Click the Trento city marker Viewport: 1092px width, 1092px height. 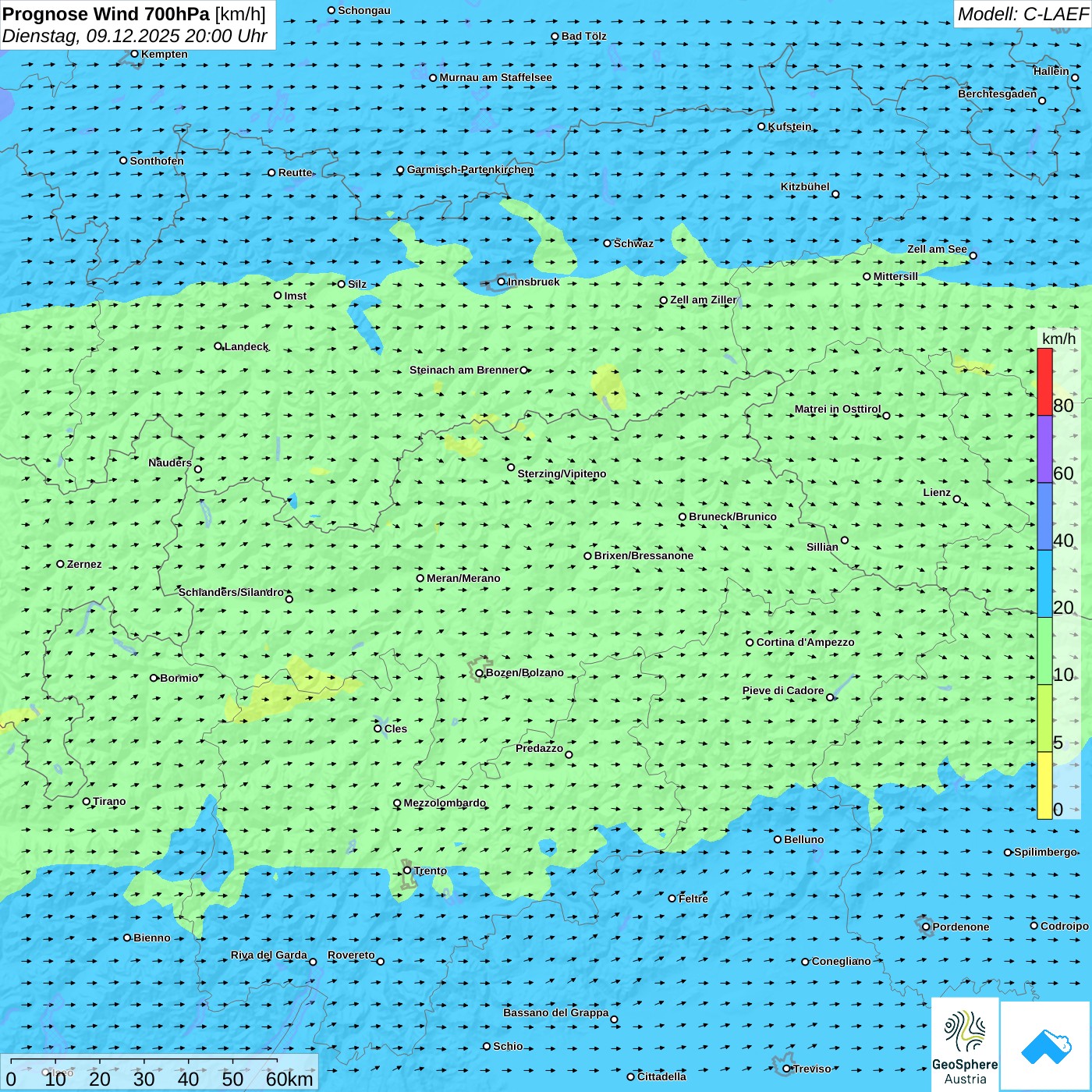point(407,870)
